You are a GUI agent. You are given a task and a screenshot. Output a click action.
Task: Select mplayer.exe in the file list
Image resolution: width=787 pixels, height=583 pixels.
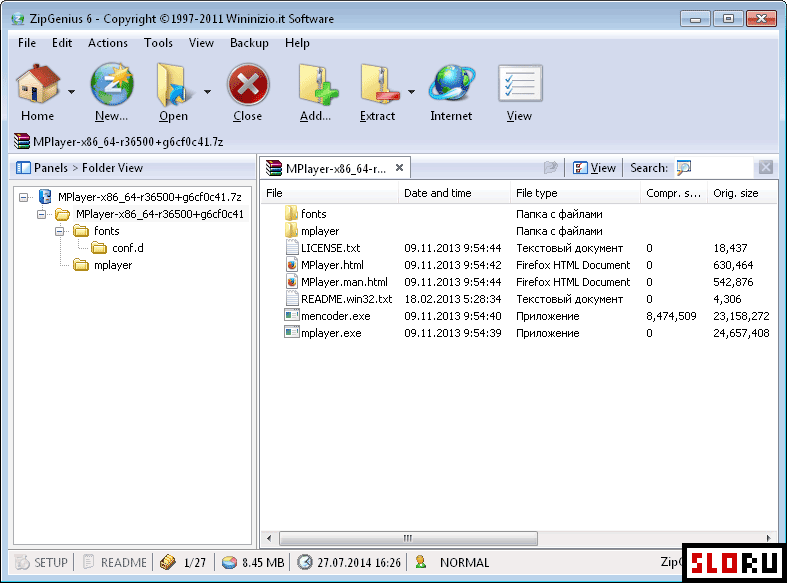point(331,333)
